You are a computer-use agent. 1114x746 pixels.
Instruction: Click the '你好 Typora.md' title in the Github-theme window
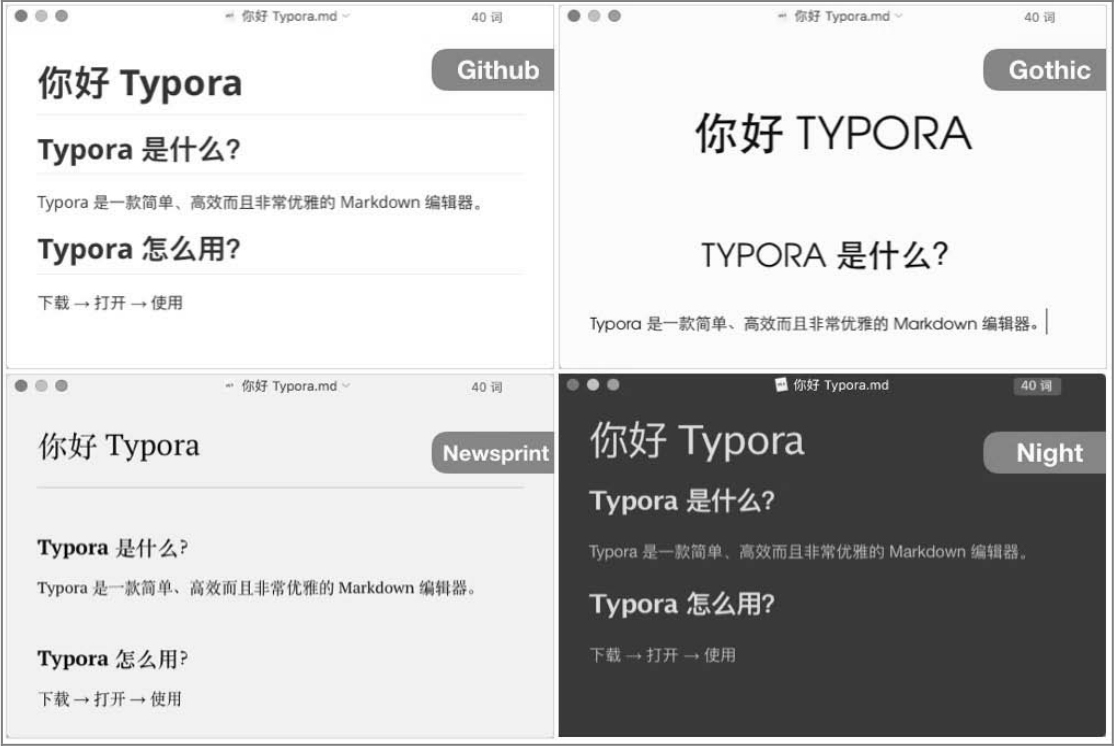[x=289, y=16]
